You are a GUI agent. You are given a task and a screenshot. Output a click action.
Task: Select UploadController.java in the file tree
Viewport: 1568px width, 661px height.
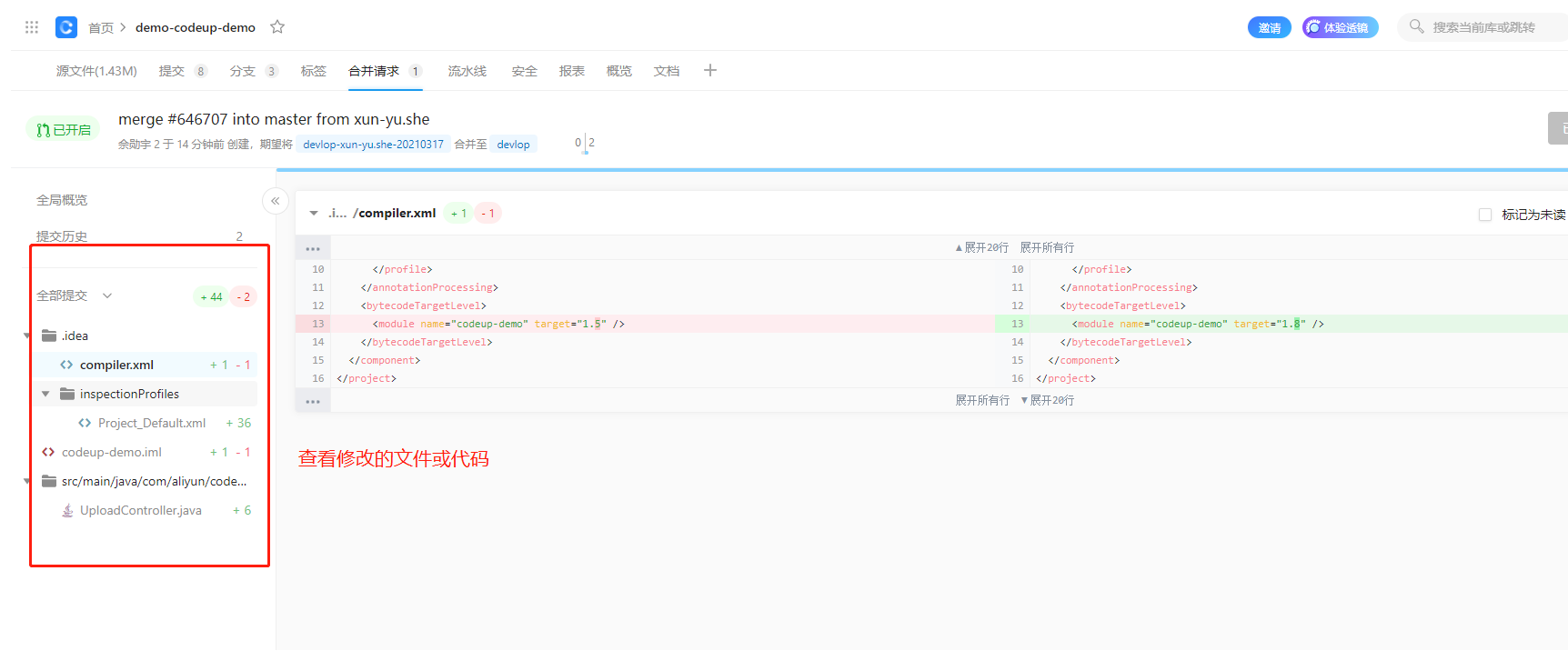(141, 510)
